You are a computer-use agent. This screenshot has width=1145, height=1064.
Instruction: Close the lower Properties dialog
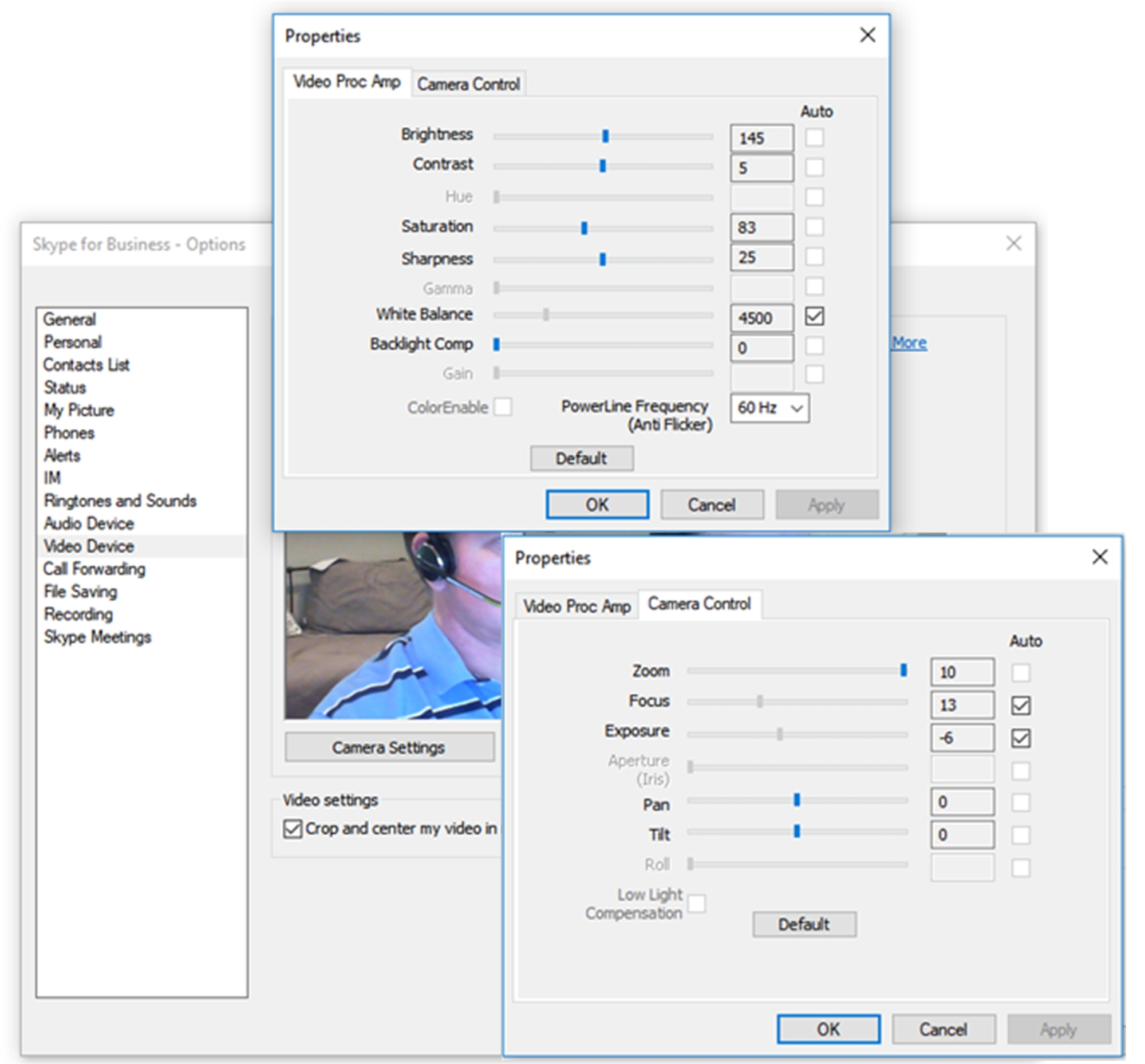click(1100, 557)
